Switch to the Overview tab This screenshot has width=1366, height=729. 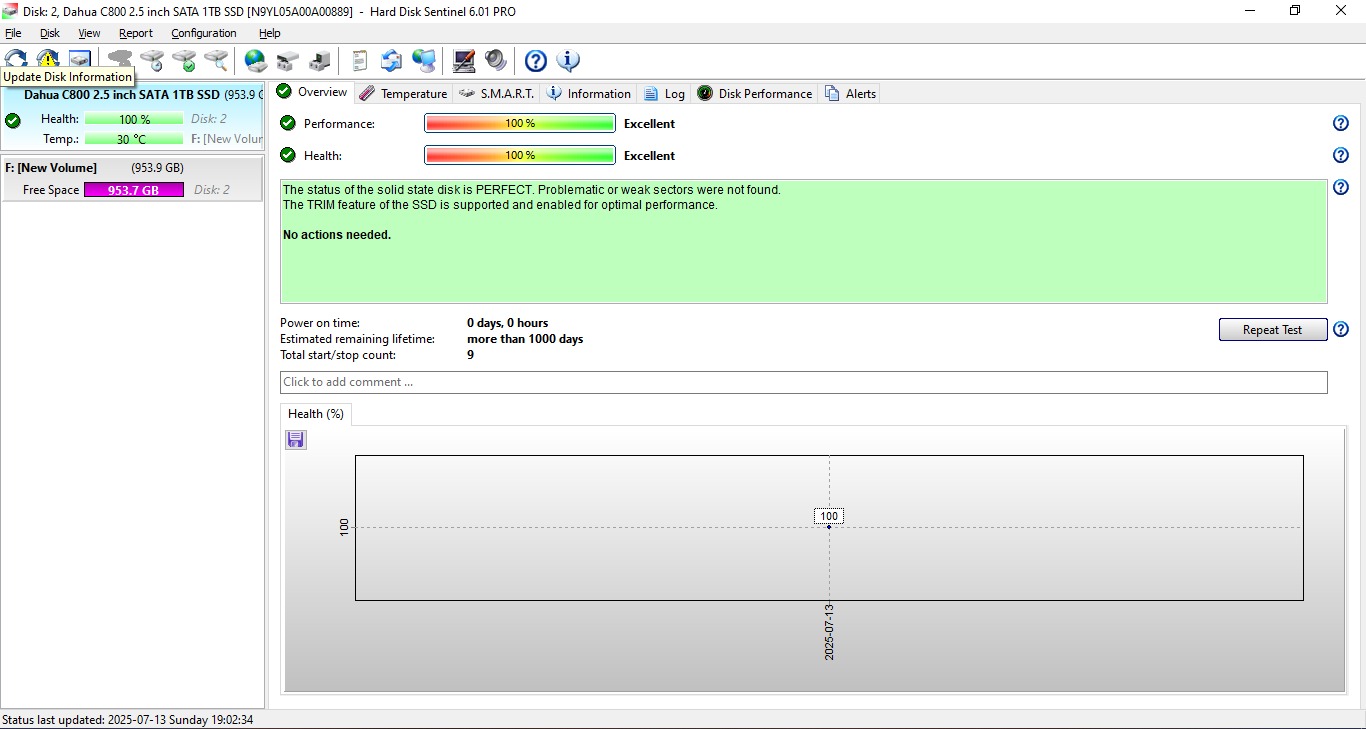[x=313, y=92]
